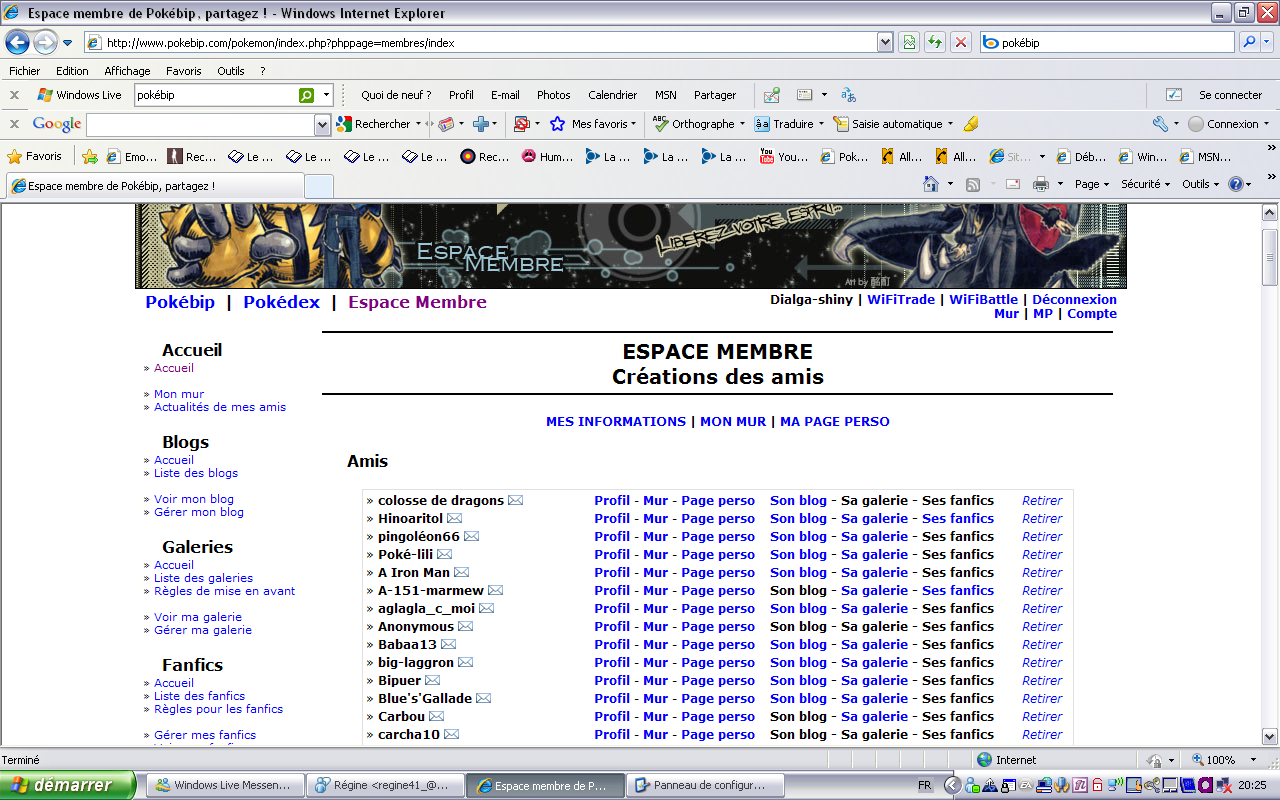Open the Page dropdown in the command bar
1280x800 pixels.
[1092, 184]
